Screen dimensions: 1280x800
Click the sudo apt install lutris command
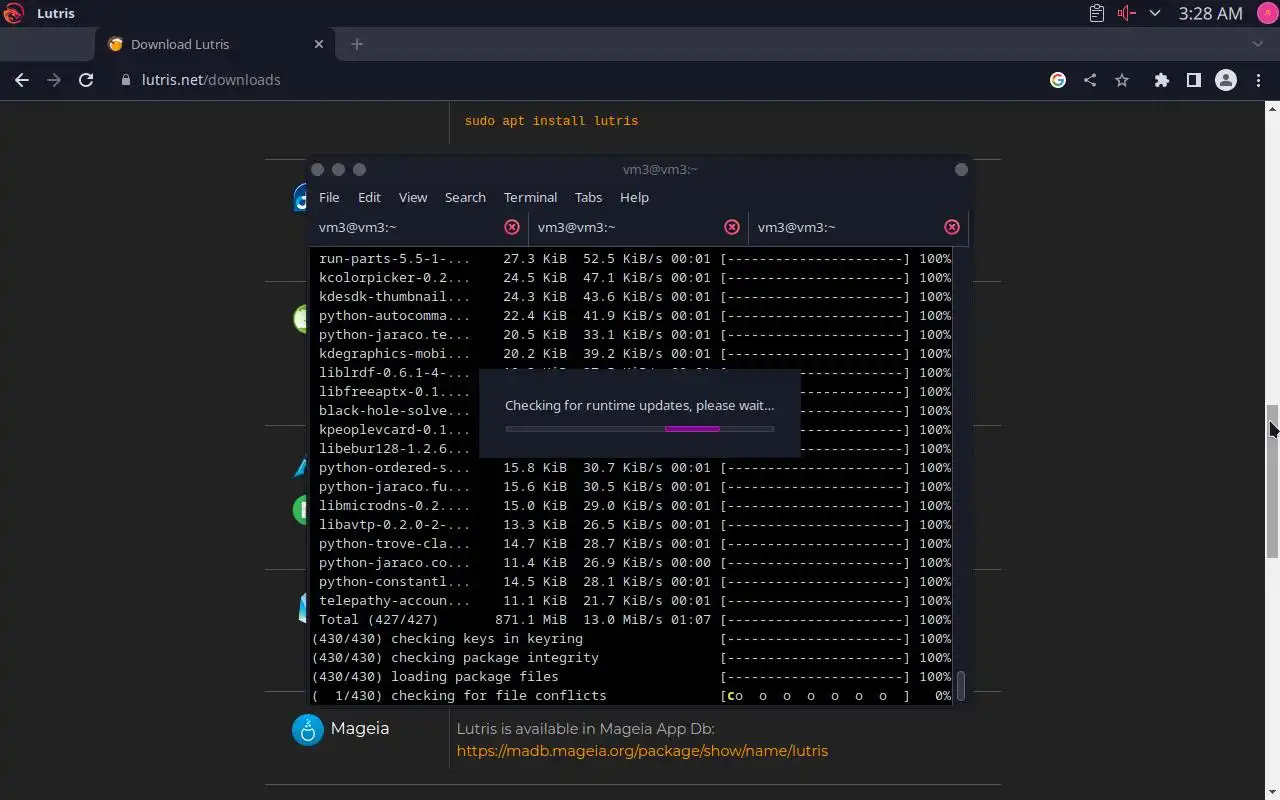click(x=551, y=121)
